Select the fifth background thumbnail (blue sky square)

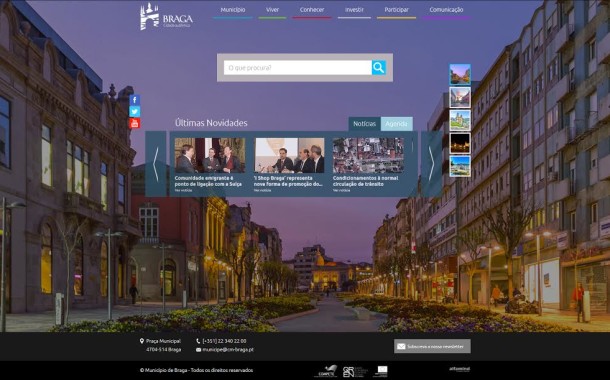pos(460,166)
